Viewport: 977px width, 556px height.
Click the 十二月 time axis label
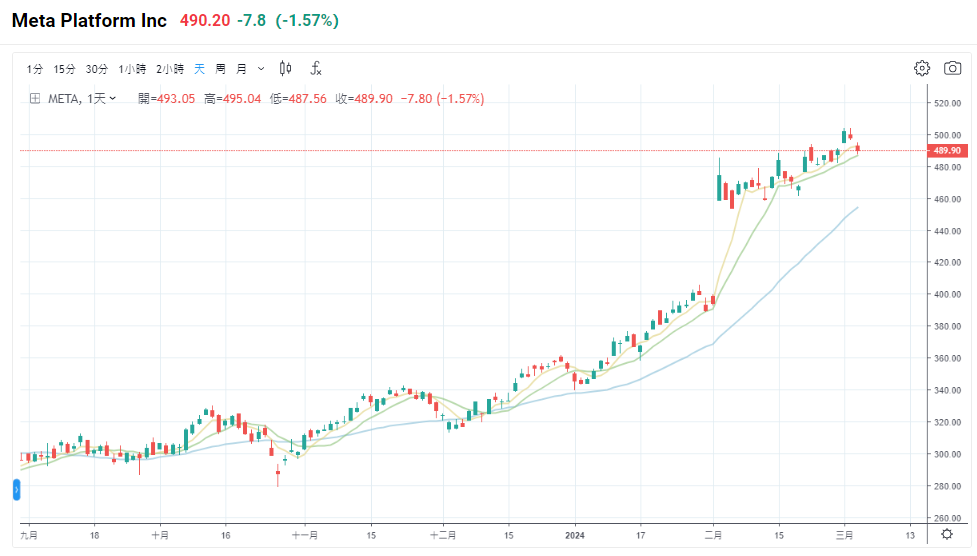[443, 535]
